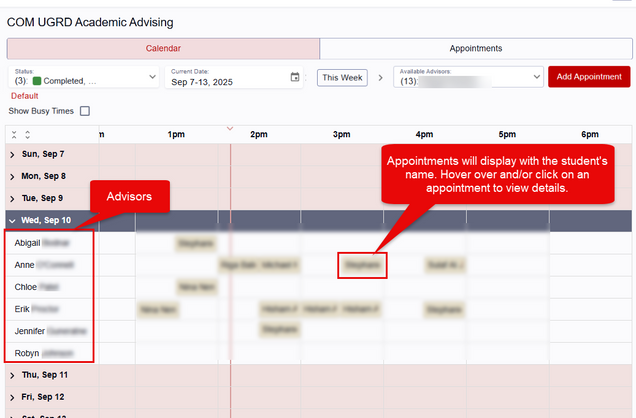Open Abigail's 1pm appointment block

(196, 243)
